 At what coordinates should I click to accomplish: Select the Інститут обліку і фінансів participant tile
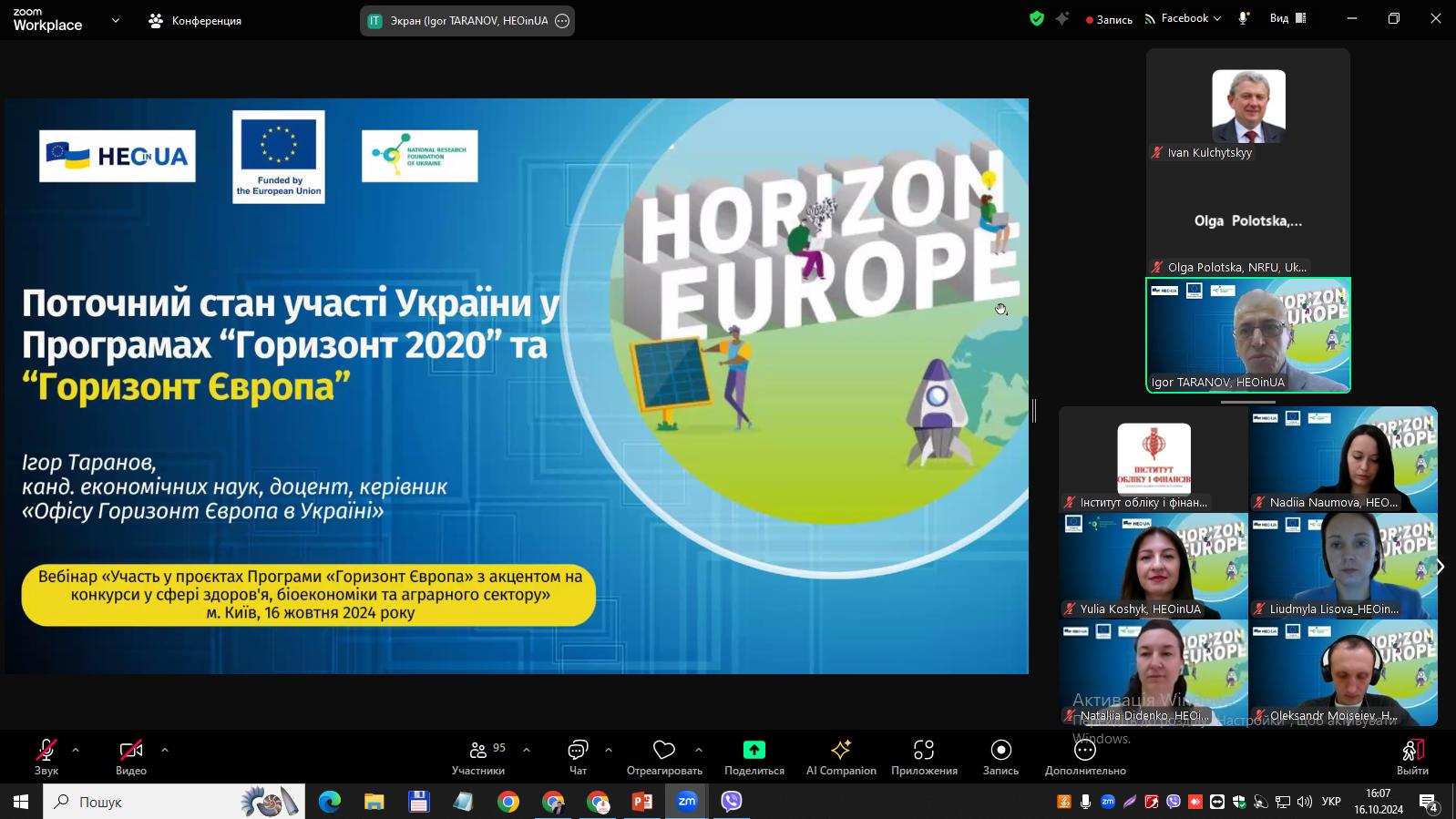point(1154,459)
